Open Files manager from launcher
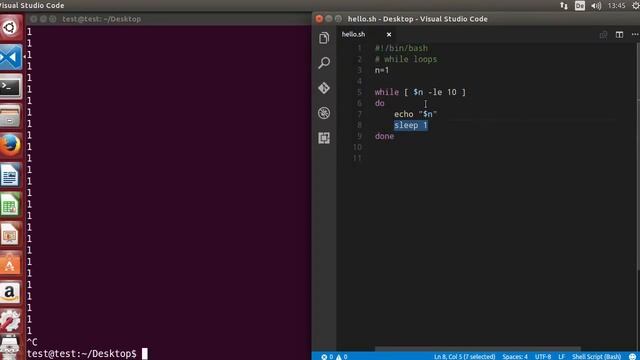Screen dimensions: 640x360 [x=11, y=116]
